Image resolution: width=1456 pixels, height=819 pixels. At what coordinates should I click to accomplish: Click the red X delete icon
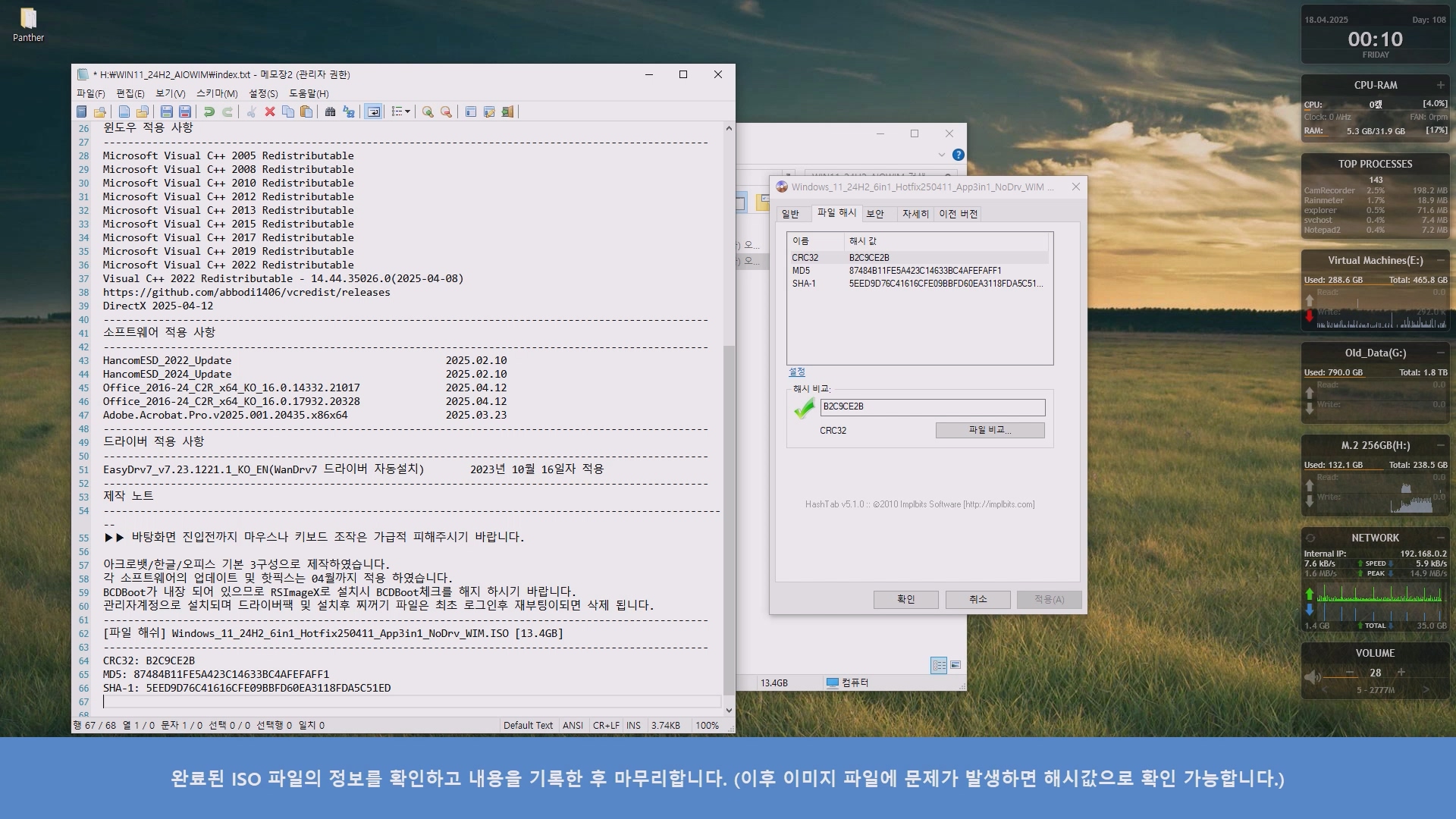coord(269,111)
